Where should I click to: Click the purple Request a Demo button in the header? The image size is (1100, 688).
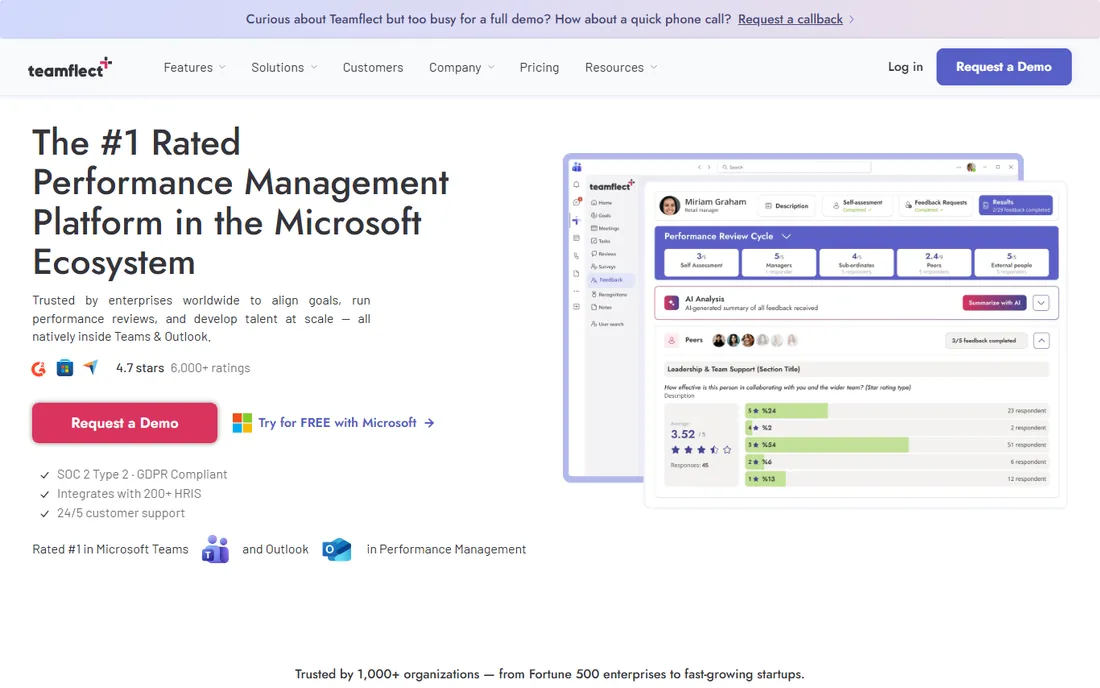click(x=1003, y=67)
